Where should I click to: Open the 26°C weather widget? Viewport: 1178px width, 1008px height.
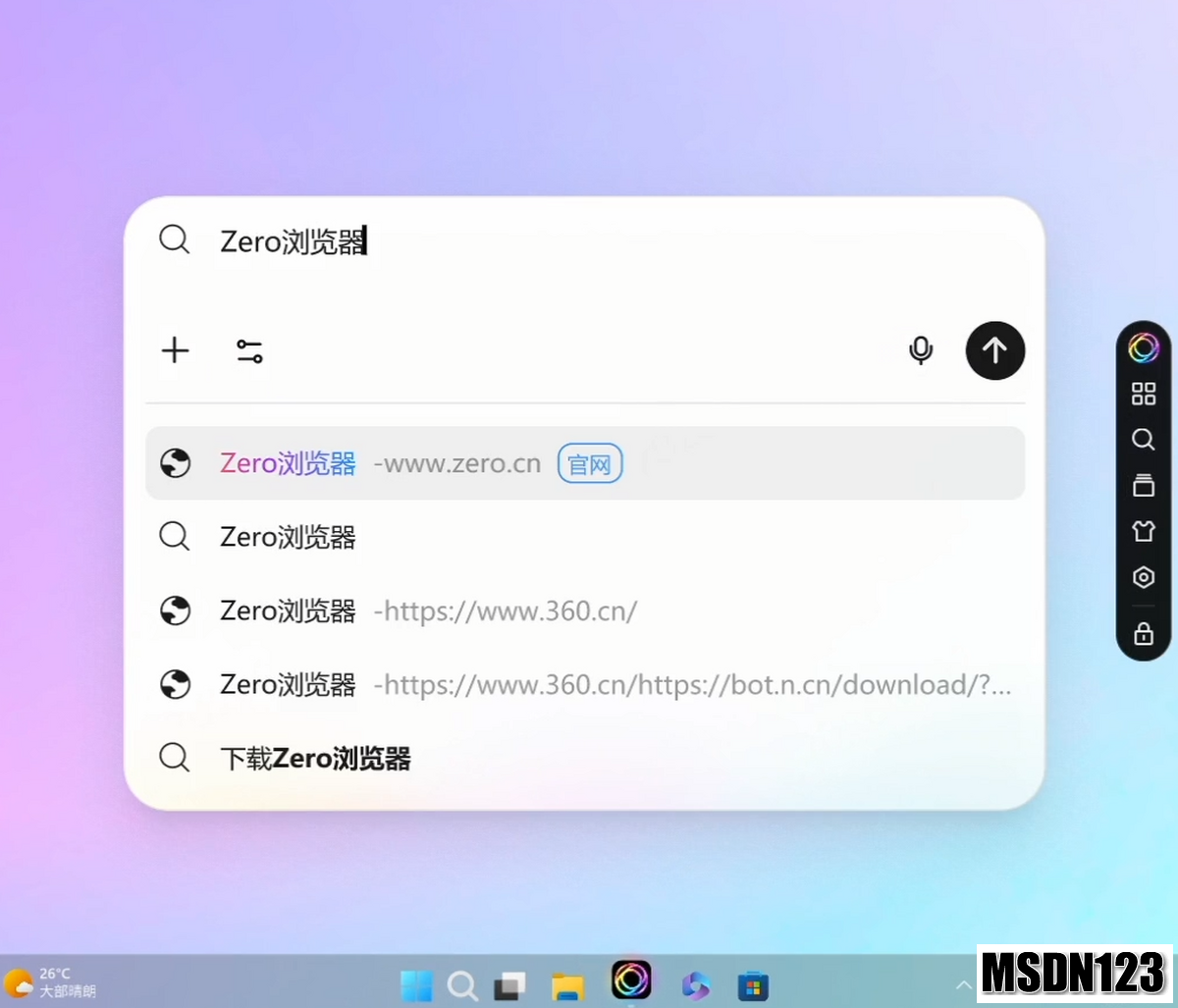pos(51,982)
